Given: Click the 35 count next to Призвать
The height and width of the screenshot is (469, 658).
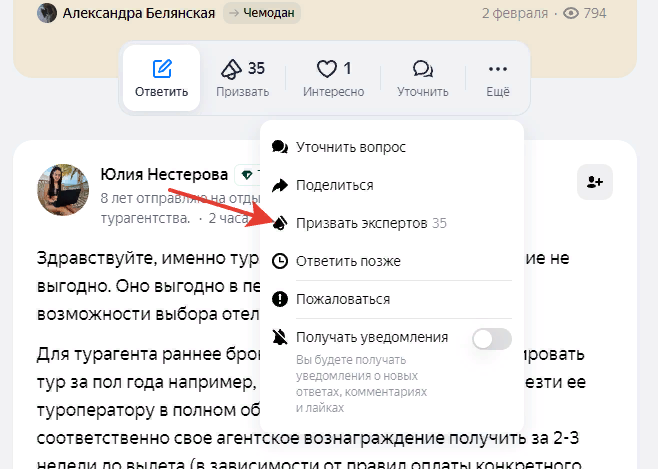Looking at the screenshot, I should pos(256,68).
